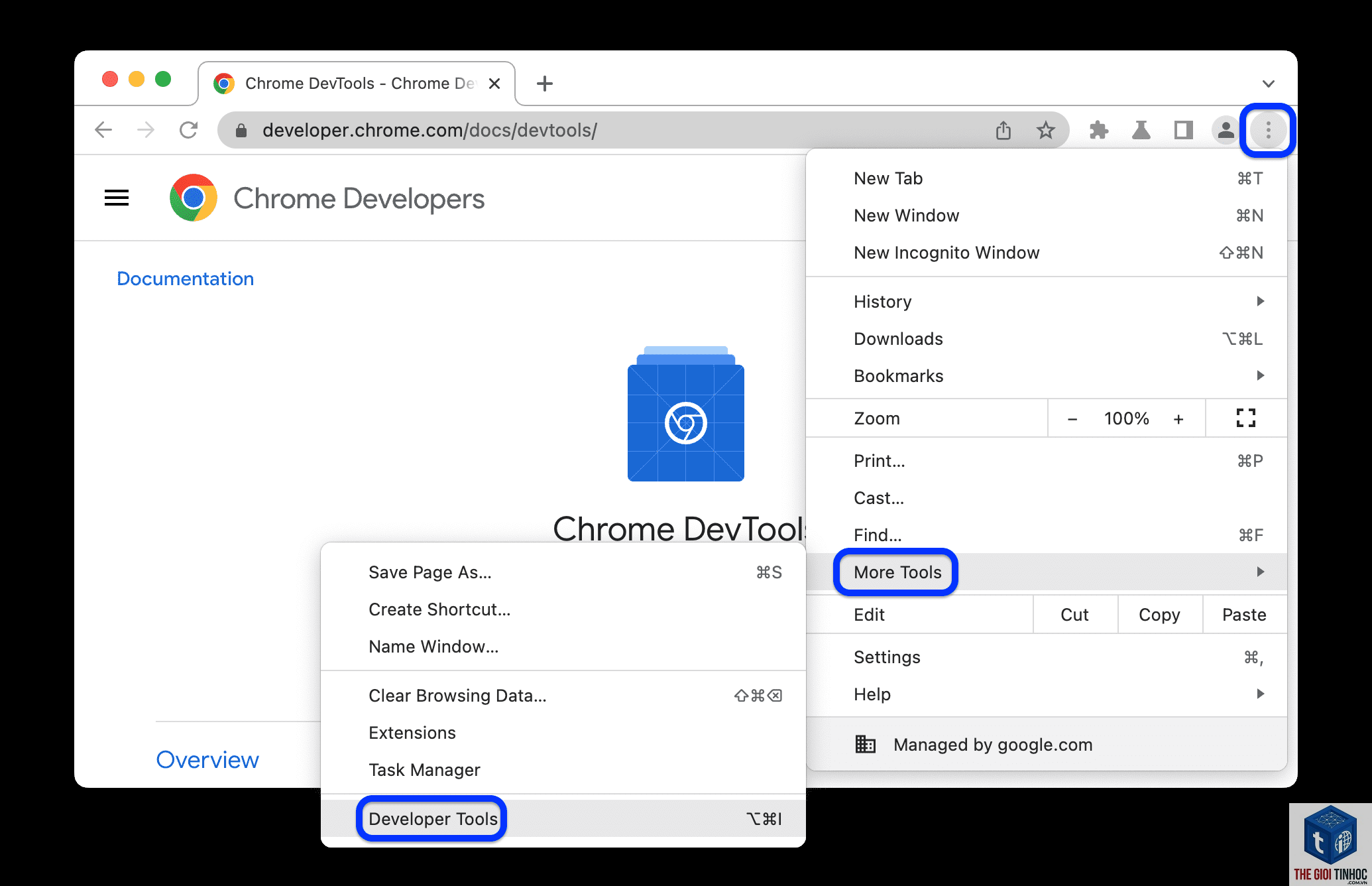Viewport: 1372px width, 886px height.
Task: Open the Chrome three-dot menu button
Action: click(1268, 130)
